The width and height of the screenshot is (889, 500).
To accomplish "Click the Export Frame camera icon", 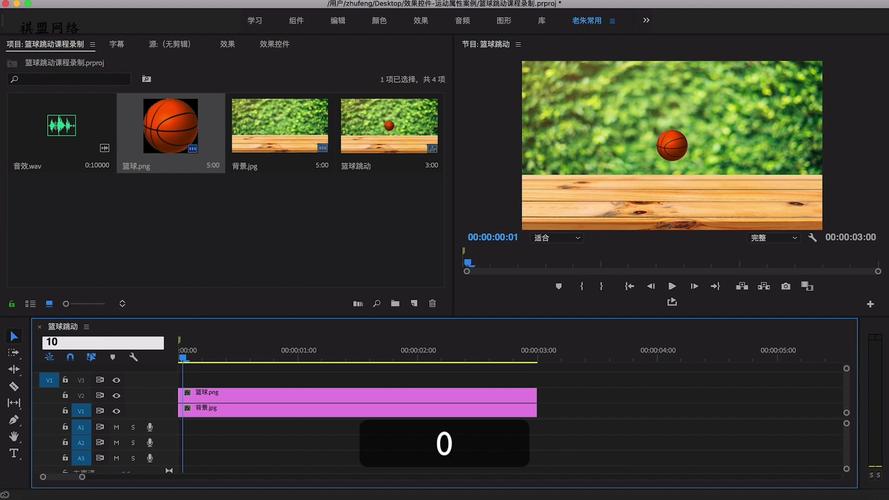I will (785, 286).
